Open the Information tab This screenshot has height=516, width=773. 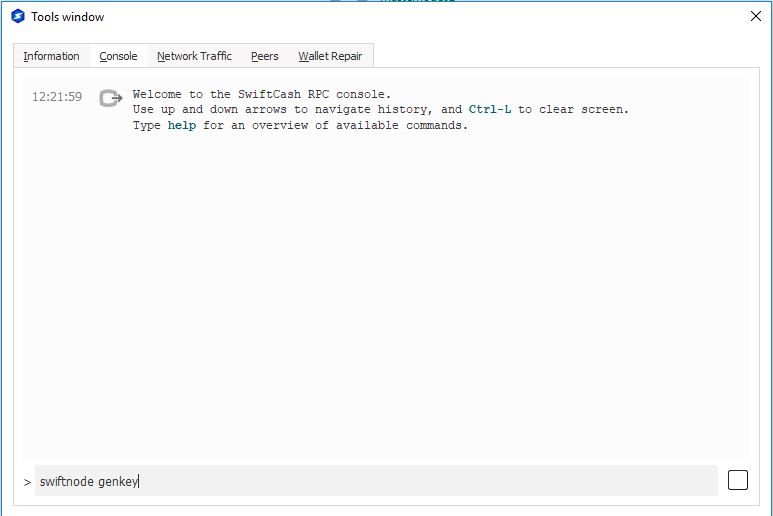pyautogui.click(x=51, y=56)
